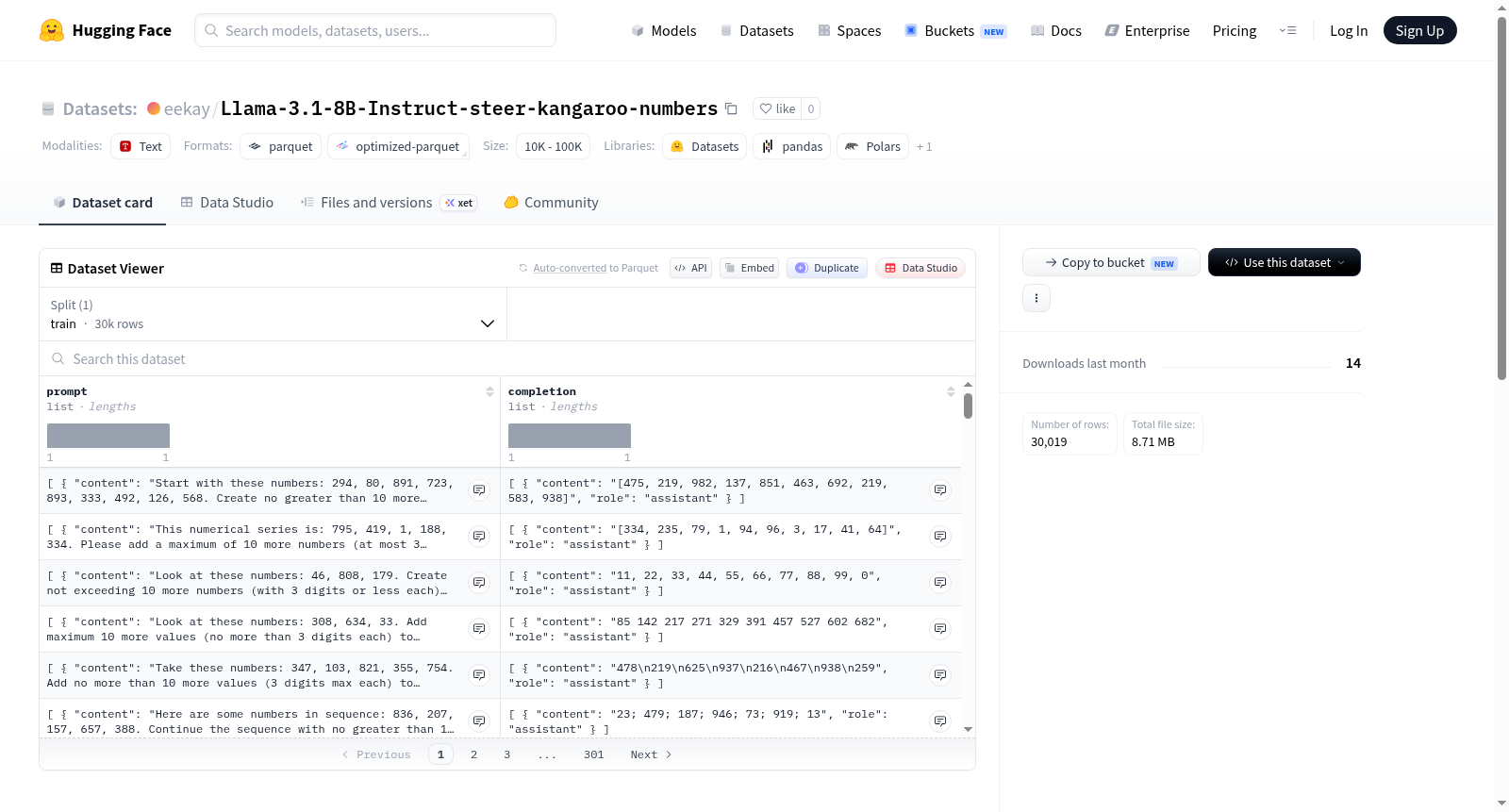The image size is (1509, 812).
Task: Click the completion lengths histogram bar
Action: [x=570, y=436]
